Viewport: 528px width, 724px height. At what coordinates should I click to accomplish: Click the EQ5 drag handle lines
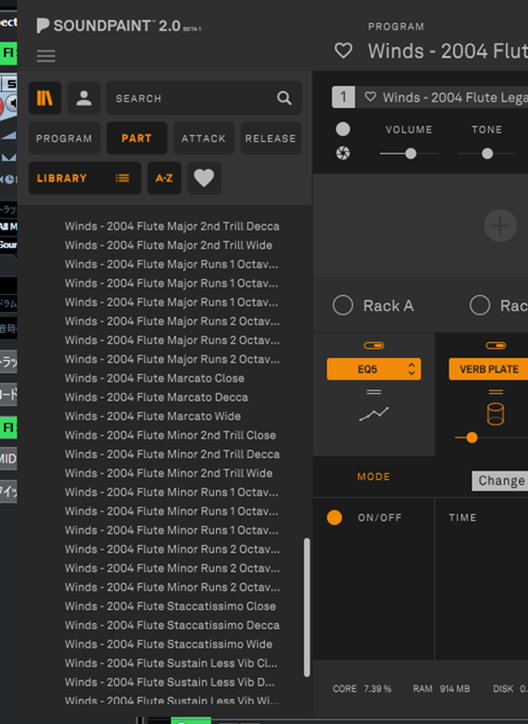(374, 392)
